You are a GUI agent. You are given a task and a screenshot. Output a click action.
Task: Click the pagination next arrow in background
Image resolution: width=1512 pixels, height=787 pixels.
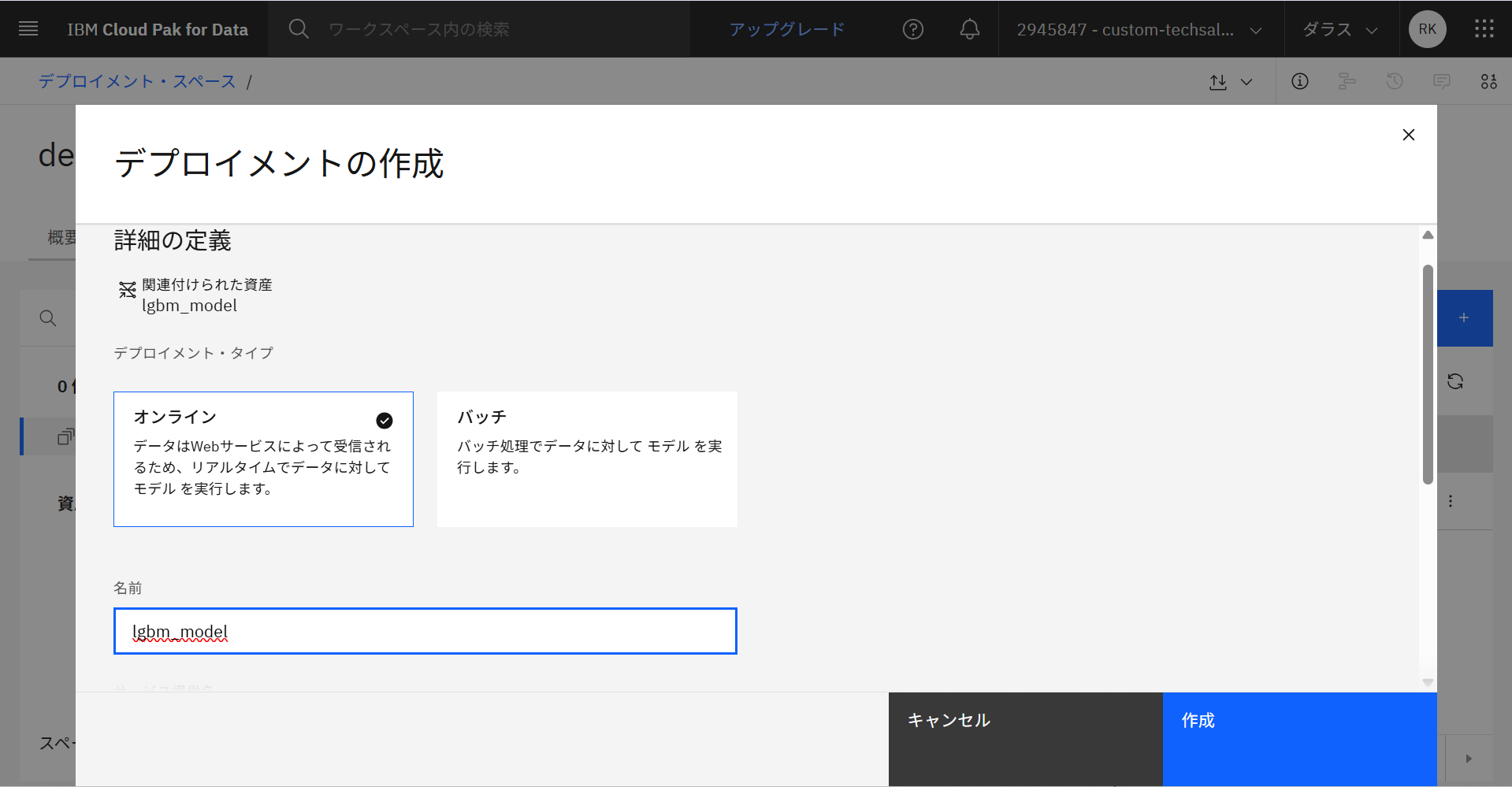(1469, 759)
